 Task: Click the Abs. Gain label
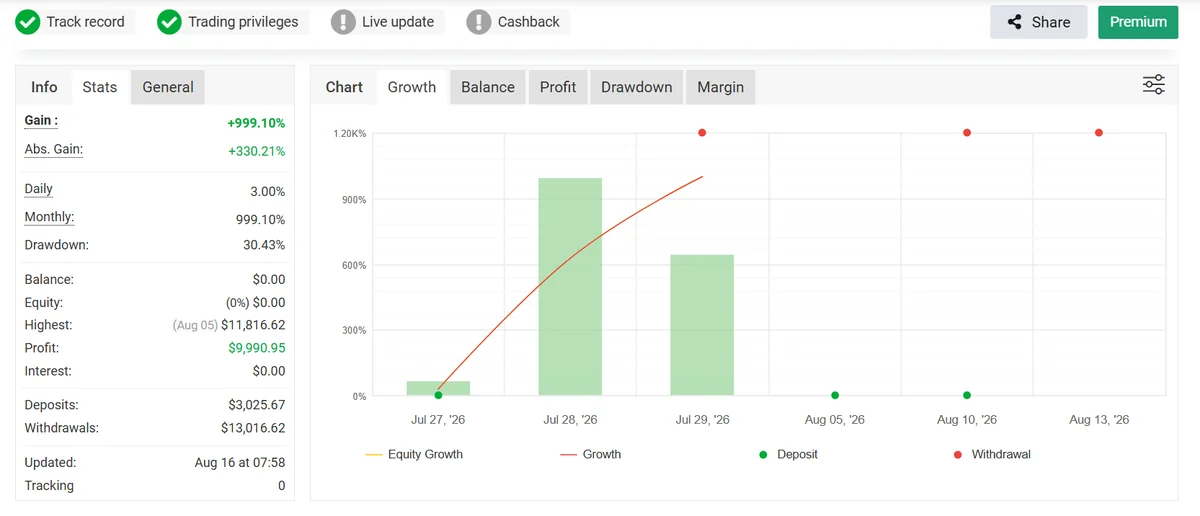pos(54,149)
